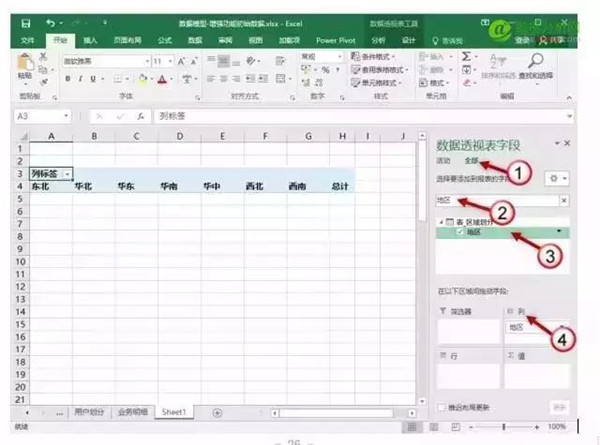The width and height of the screenshot is (600, 445).
Task: Click the Conditional Formatting icon
Action: 355,57
